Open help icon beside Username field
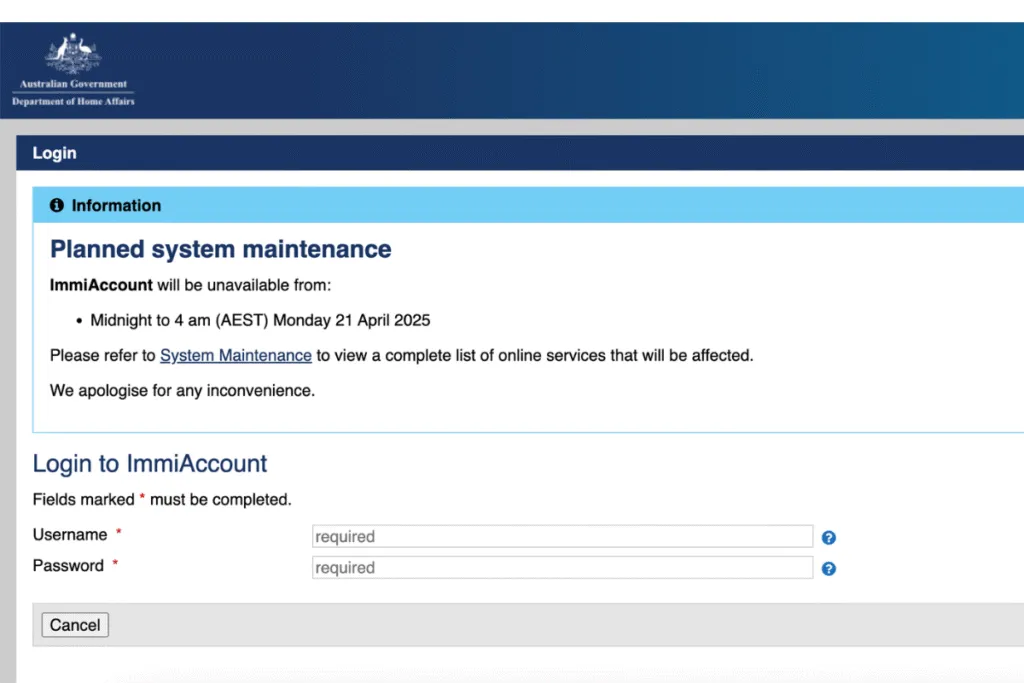1024x683 pixels. coord(828,538)
